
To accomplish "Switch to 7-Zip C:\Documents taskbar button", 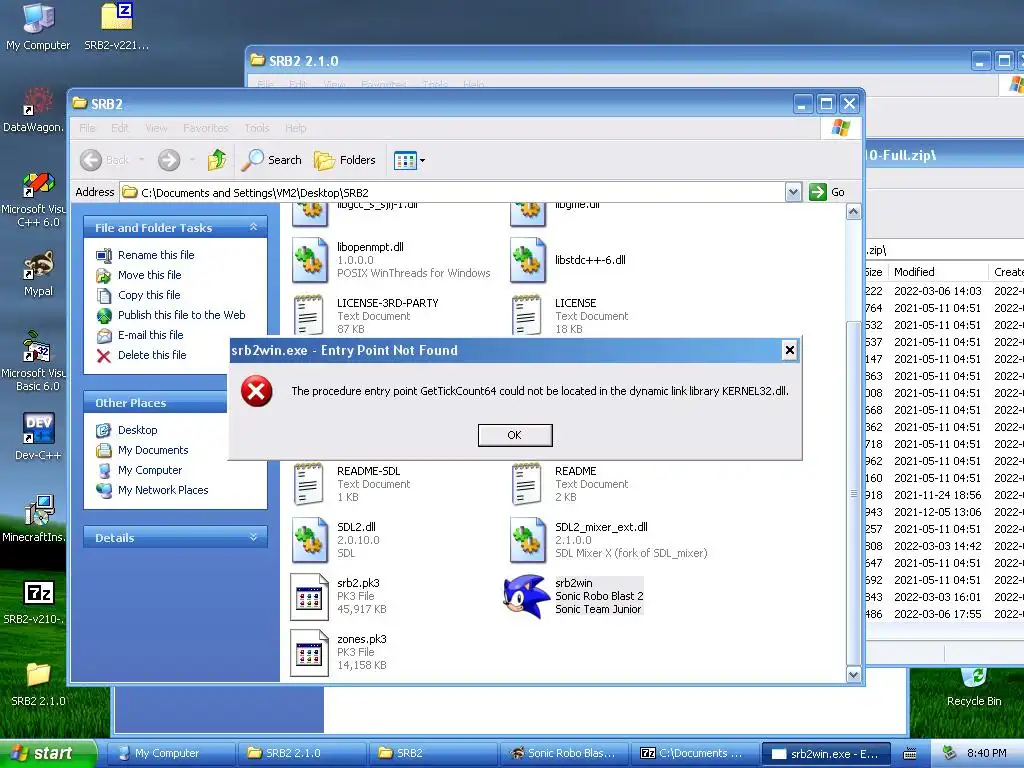I will tap(694, 753).
